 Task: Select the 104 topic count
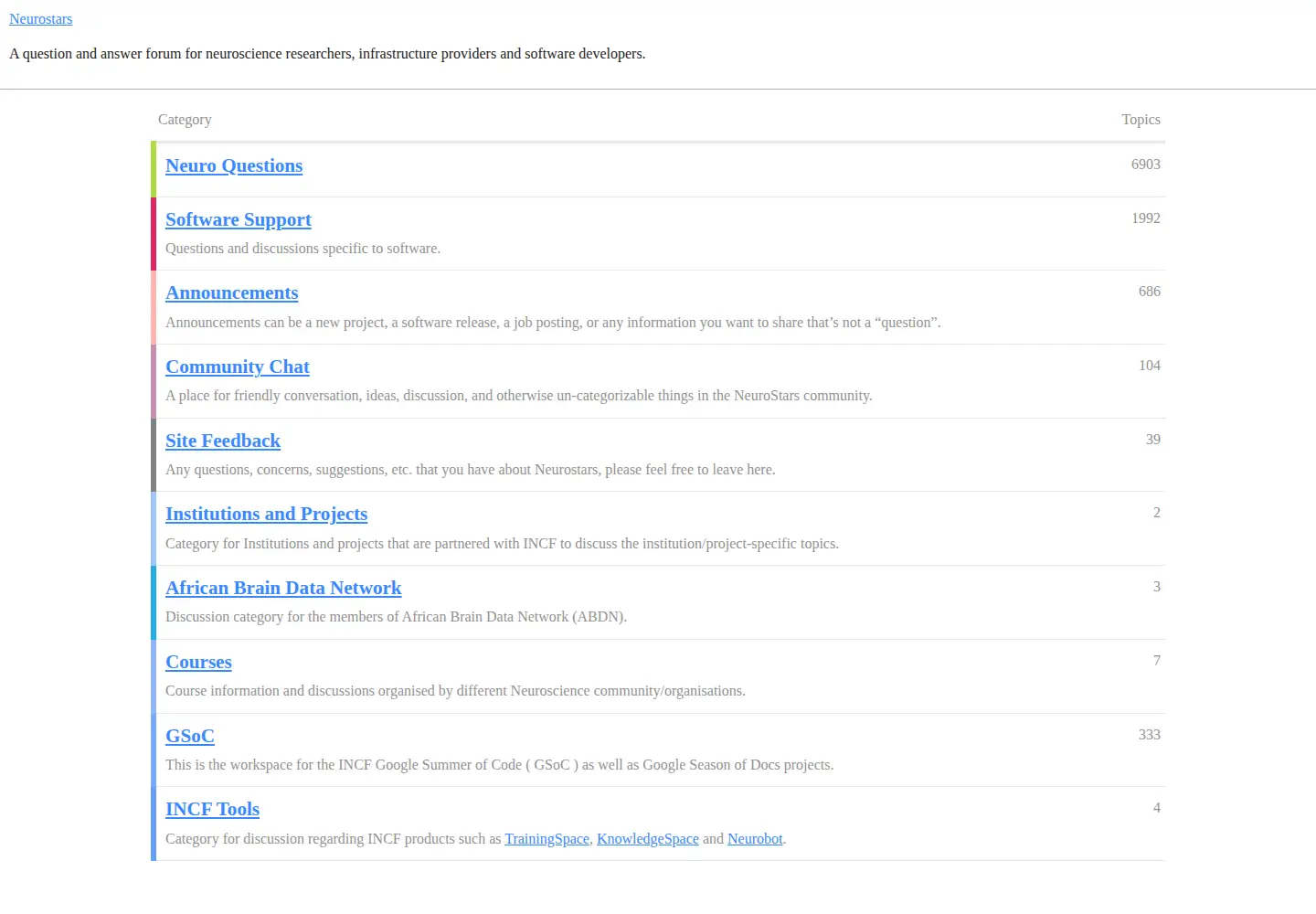[x=1150, y=366]
